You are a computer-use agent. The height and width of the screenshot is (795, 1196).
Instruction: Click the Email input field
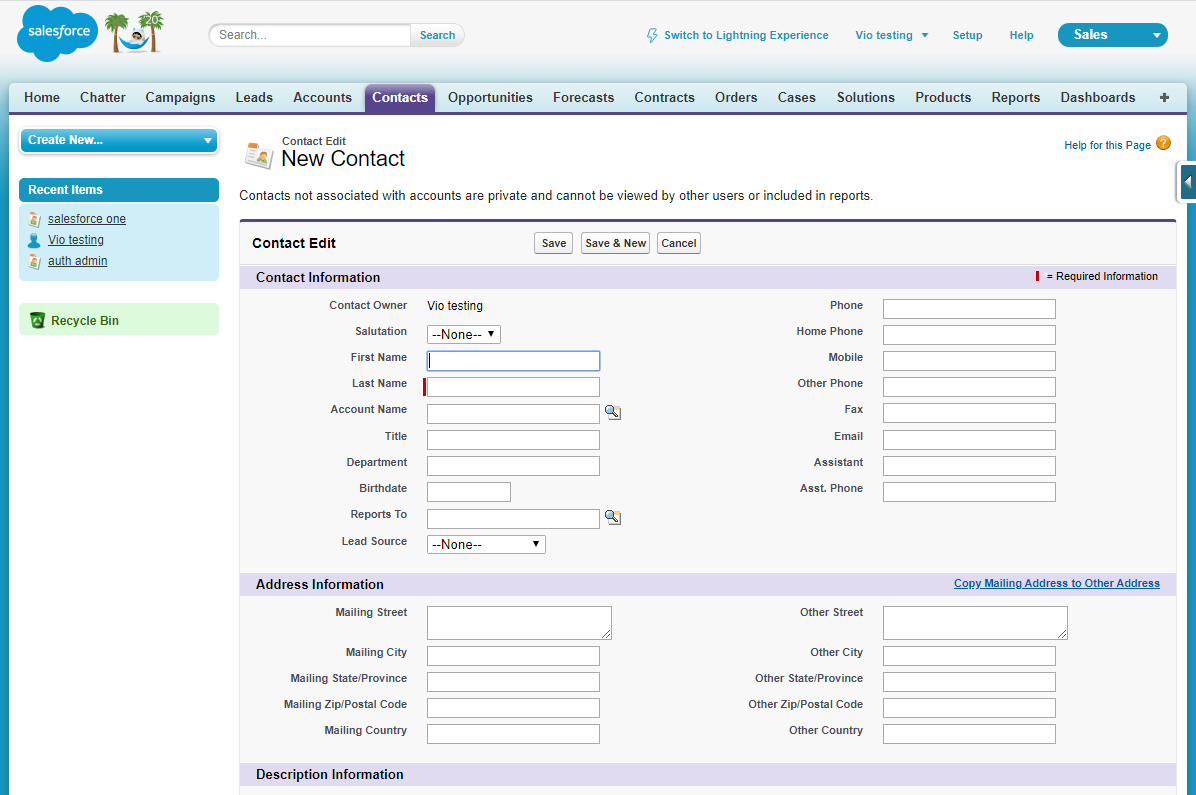[969, 439]
